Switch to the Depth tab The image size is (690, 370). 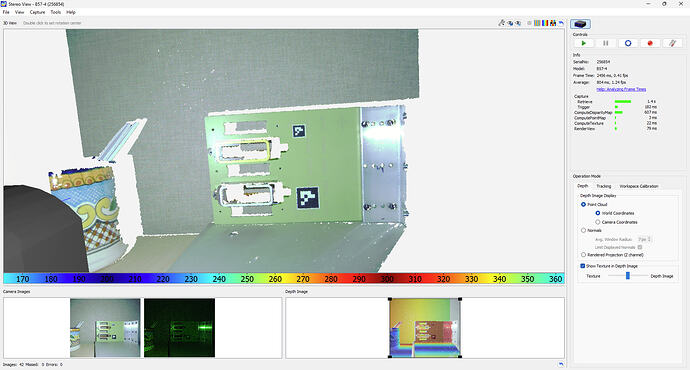pyautogui.click(x=583, y=186)
